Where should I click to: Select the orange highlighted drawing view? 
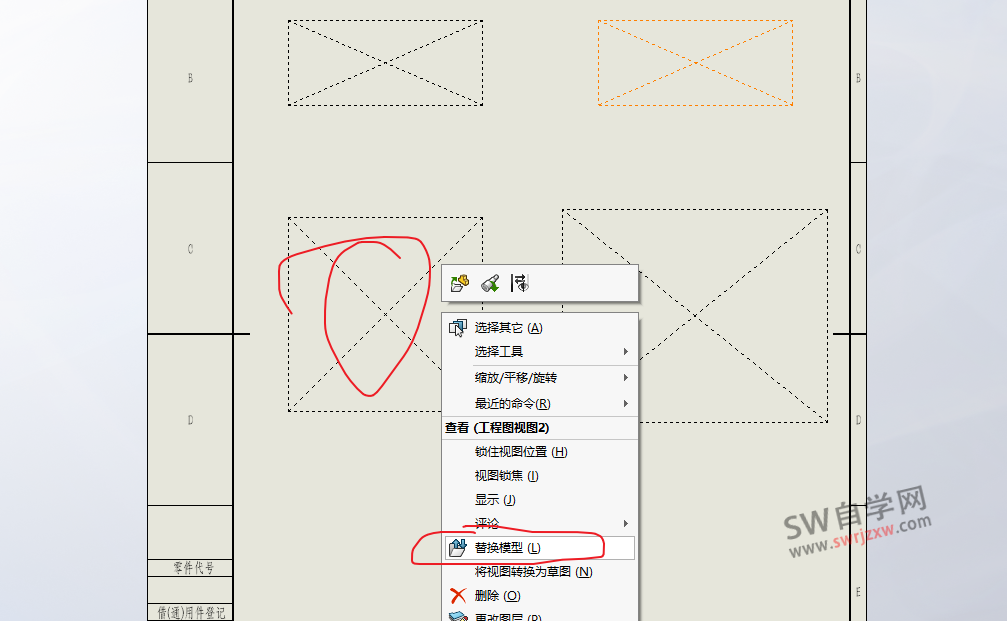694,61
